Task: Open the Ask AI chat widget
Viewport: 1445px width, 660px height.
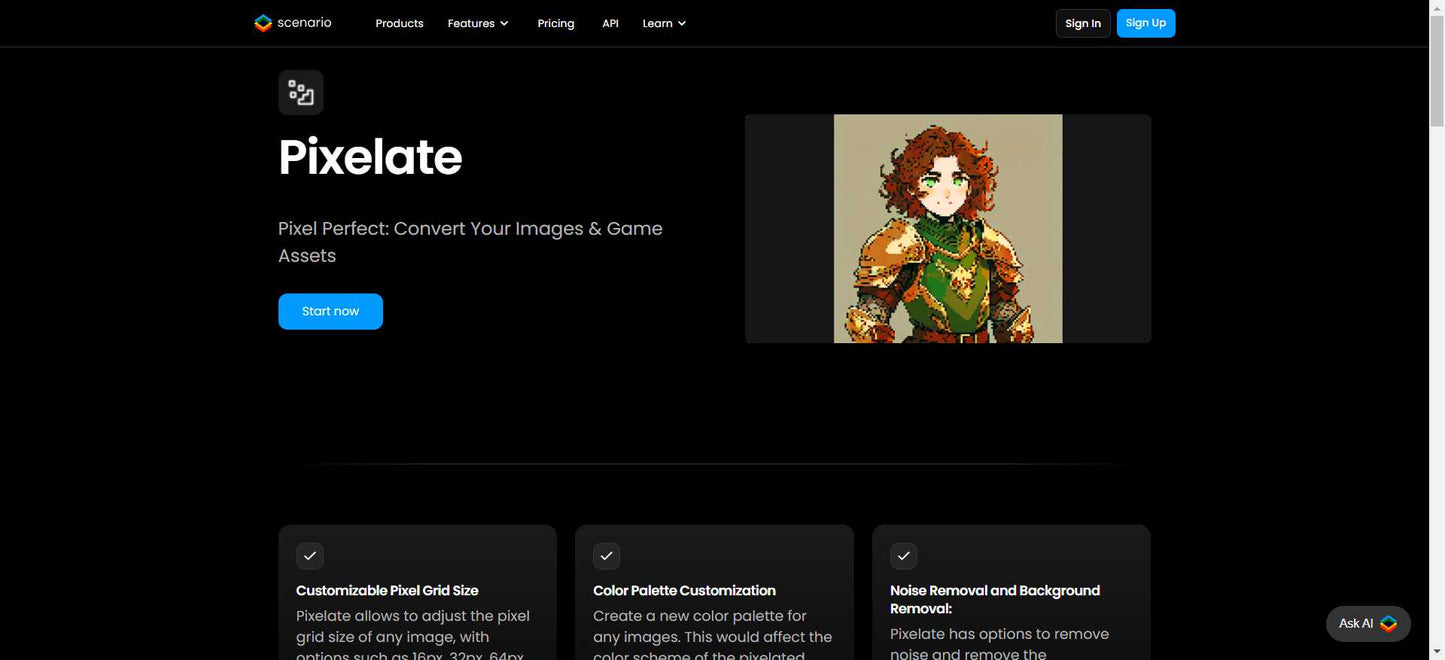Action: tap(1367, 623)
